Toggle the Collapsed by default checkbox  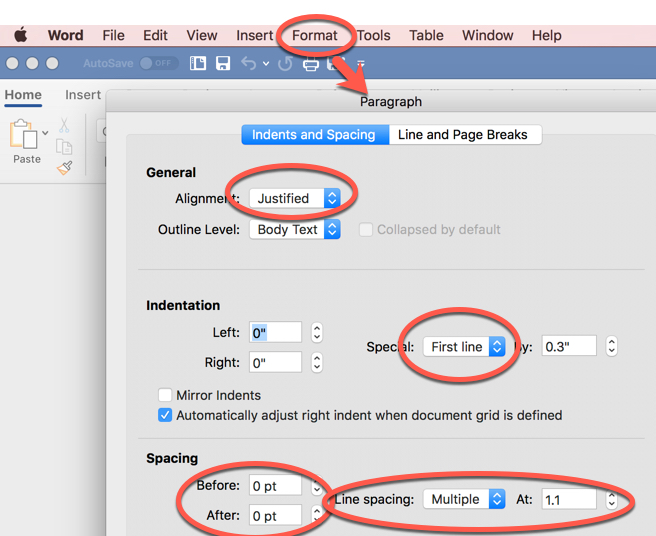366,229
